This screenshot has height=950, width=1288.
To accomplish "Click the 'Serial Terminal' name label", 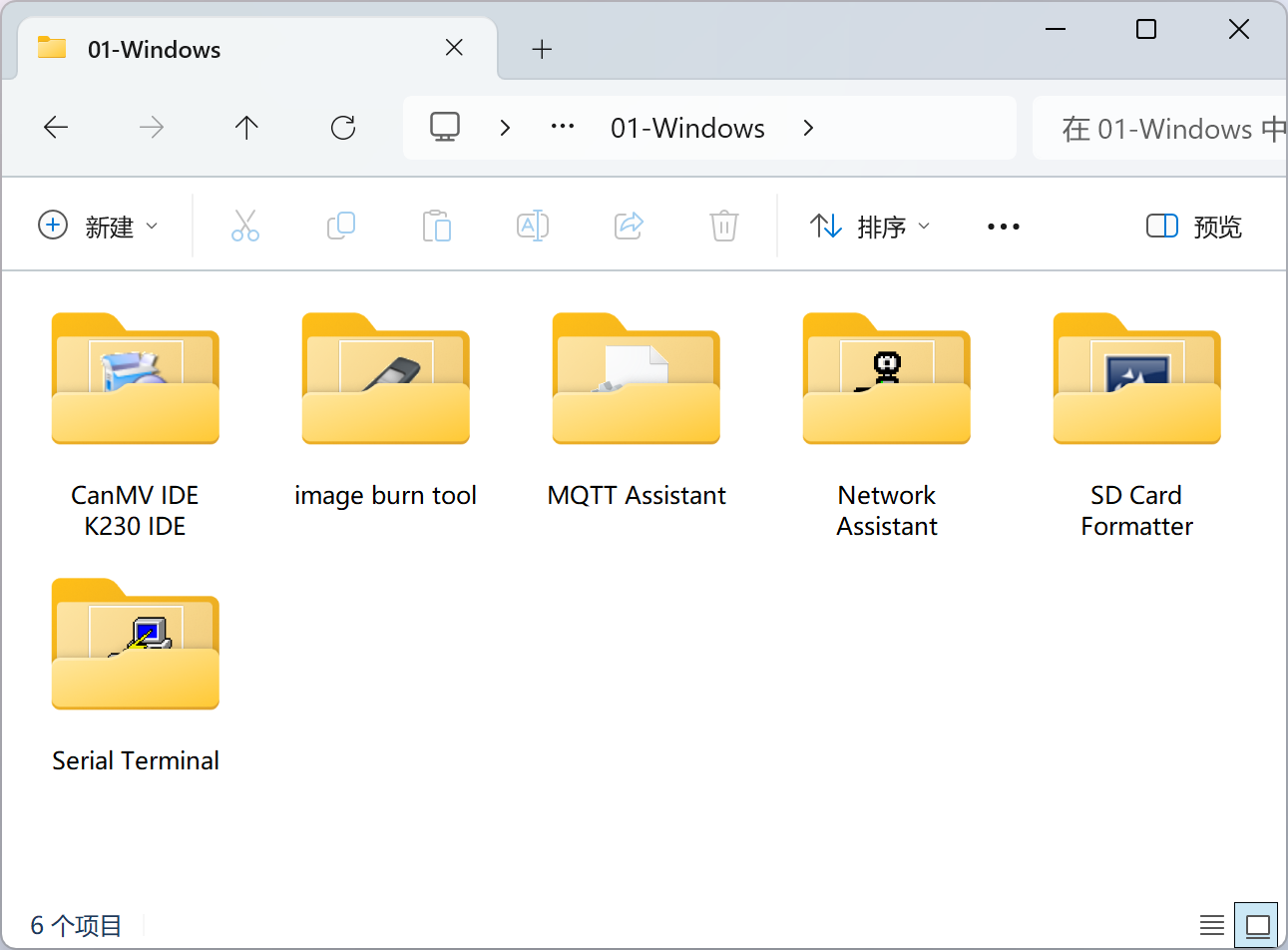I will pos(136,760).
